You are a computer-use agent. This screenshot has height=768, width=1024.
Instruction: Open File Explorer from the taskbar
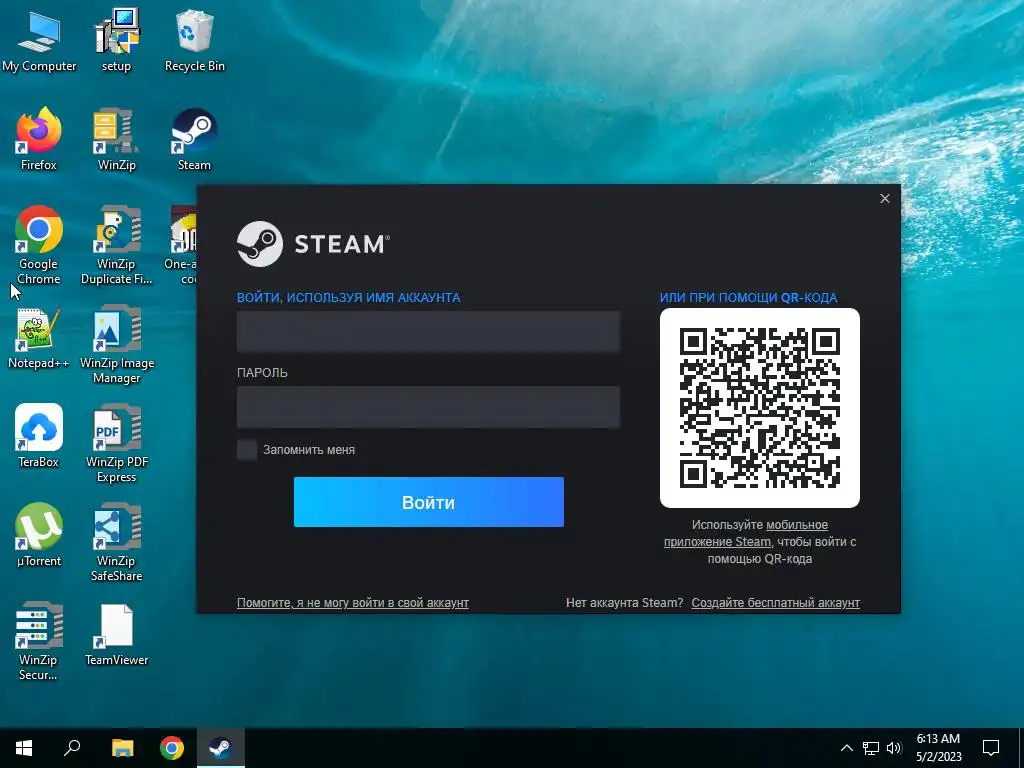[x=122, y=748]
